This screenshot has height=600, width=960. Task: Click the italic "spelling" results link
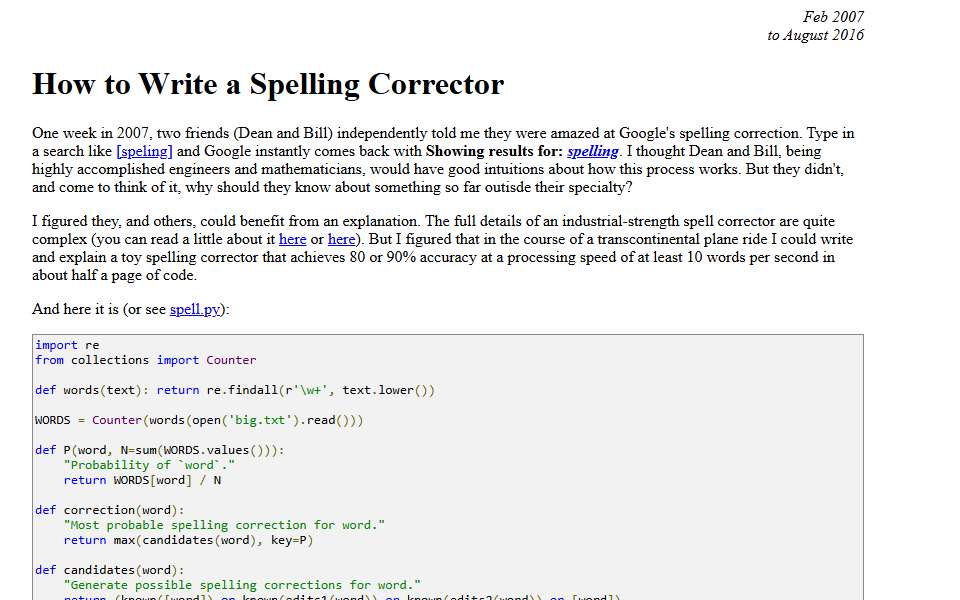click(593, 151)
